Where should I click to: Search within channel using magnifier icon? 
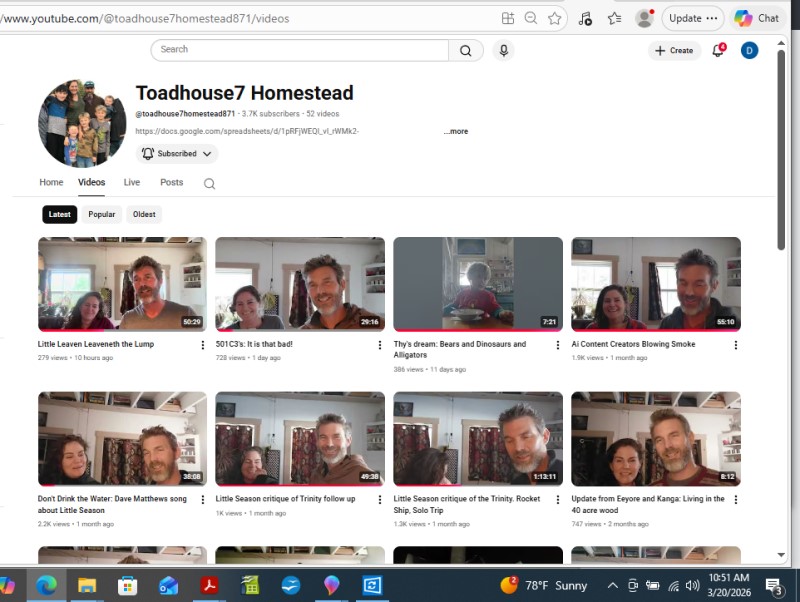pos(209,184)
